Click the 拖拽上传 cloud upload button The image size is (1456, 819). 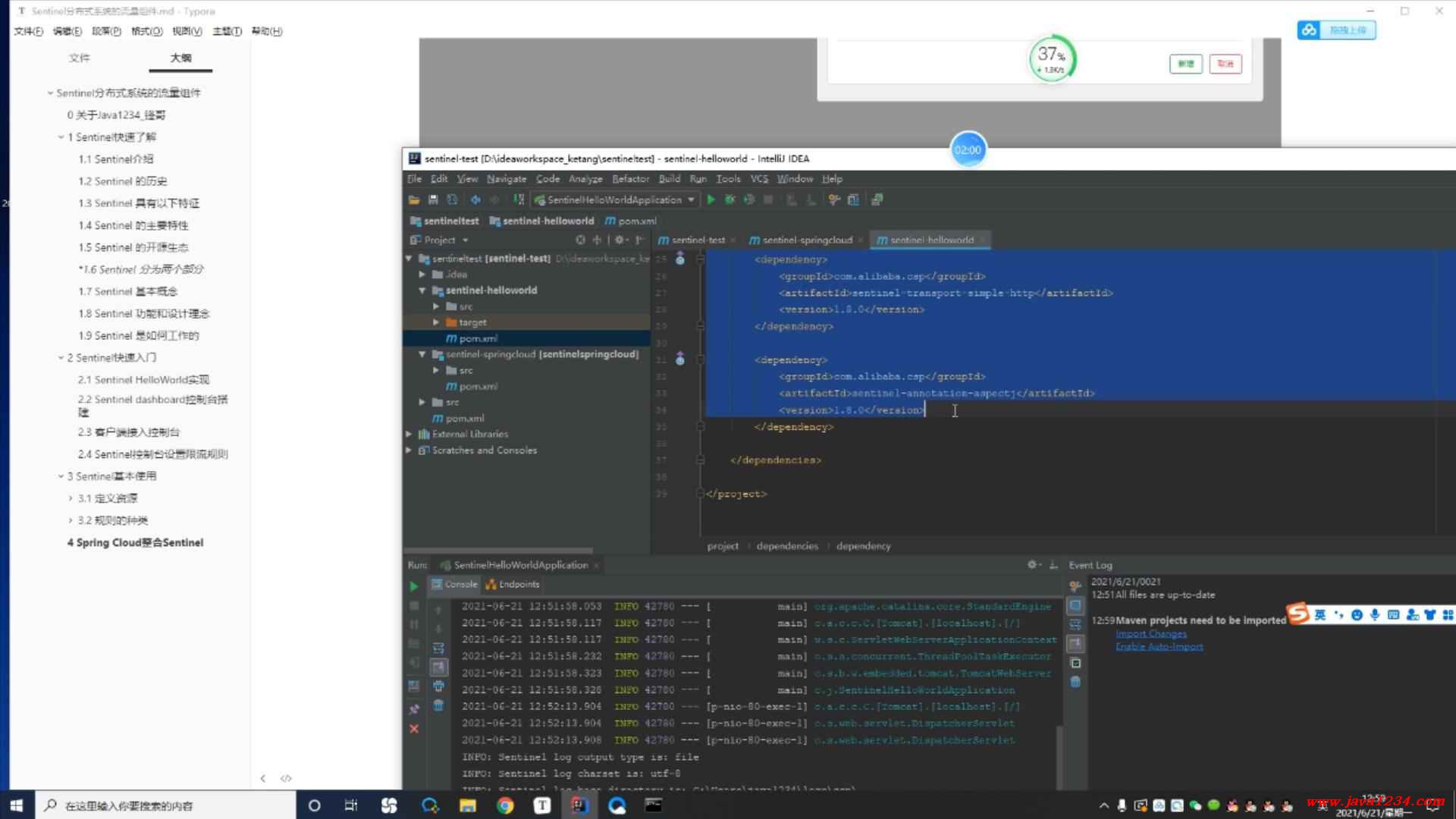coord(1336,30)
